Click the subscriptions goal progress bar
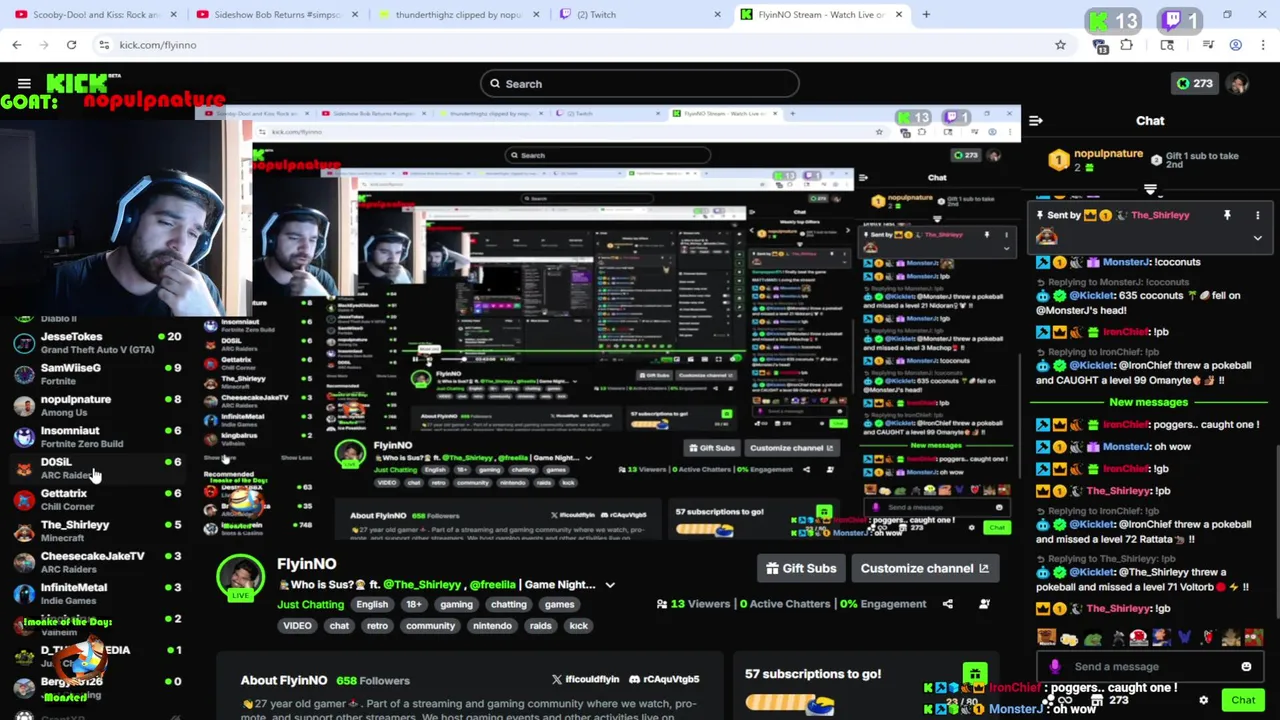 click(x=790, y=703)
